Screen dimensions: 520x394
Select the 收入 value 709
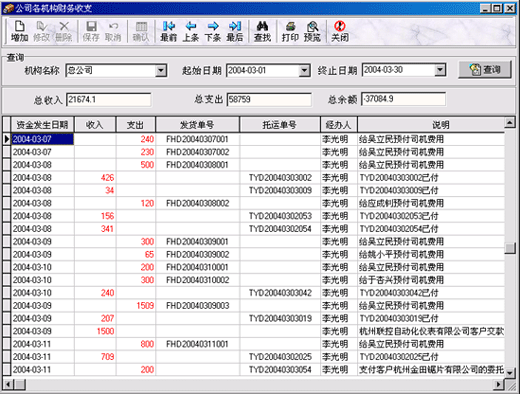95,357
